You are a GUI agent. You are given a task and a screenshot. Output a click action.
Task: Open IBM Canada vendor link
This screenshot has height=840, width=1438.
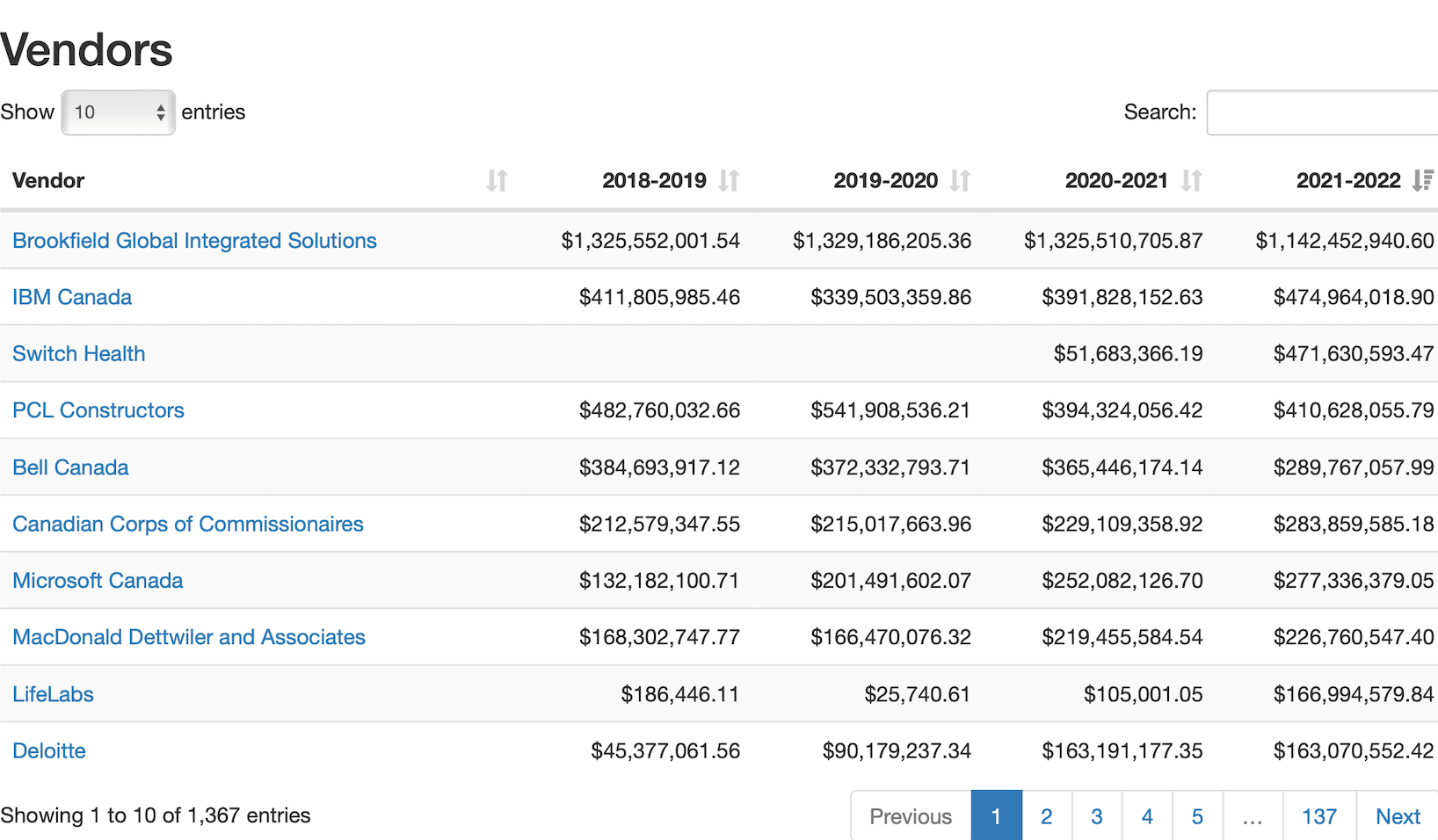(x=72, y=297)
